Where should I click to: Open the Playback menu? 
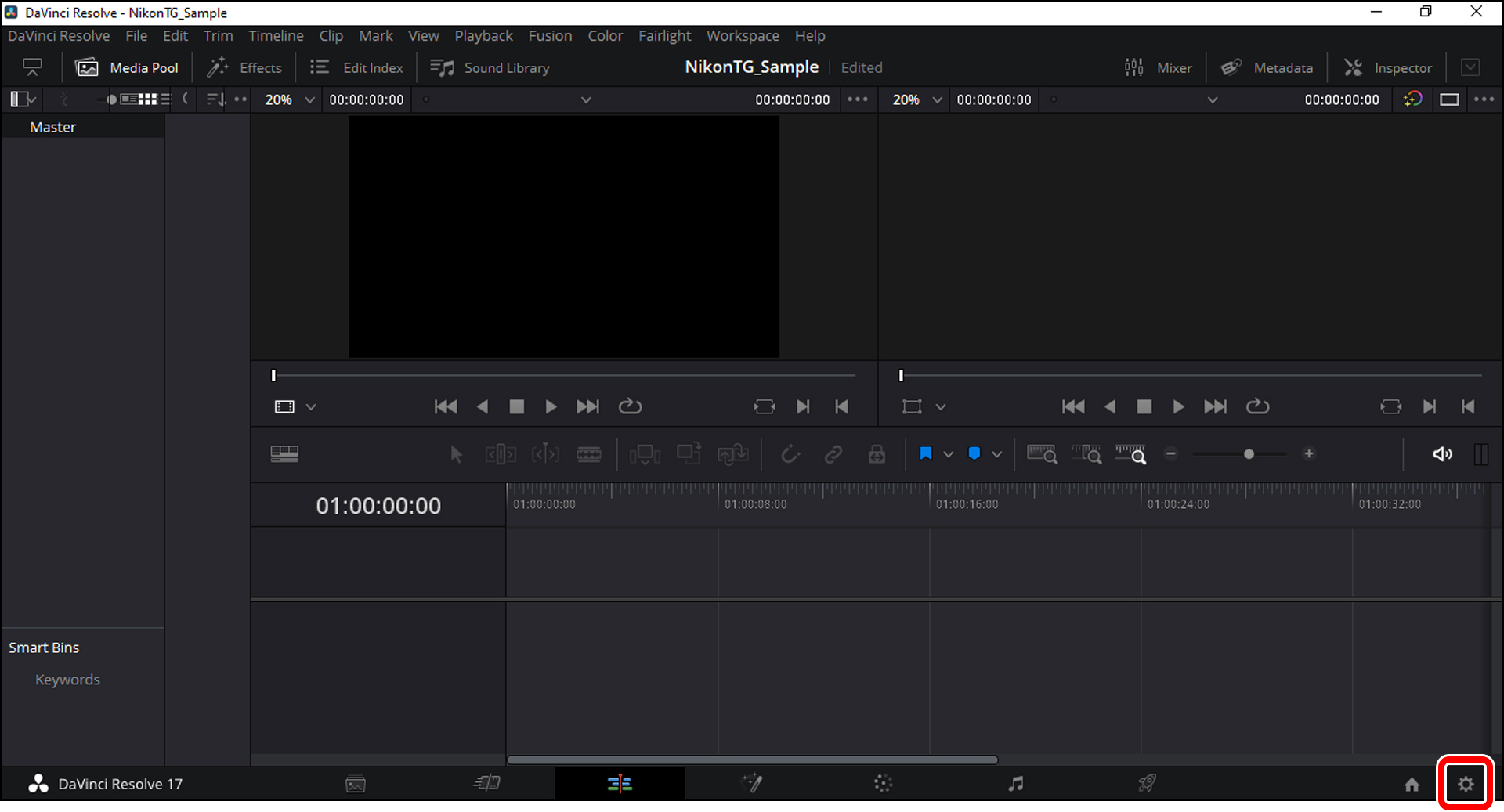click(x=483, y=36)
